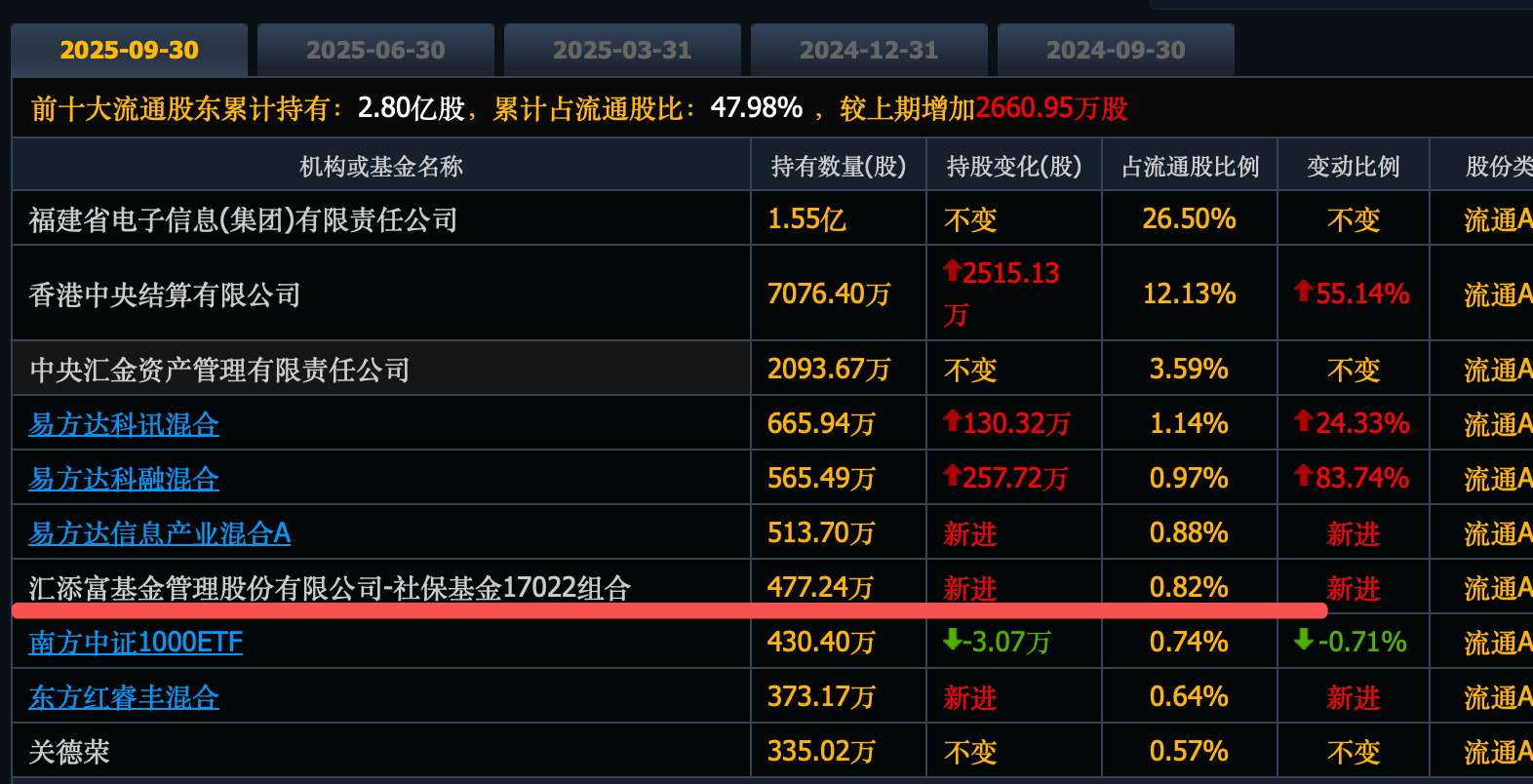The width and height of the screenshot is (1533, 784).
Task: Click the 0.97% float ratio cell
Action: [x=1190, y=478]
